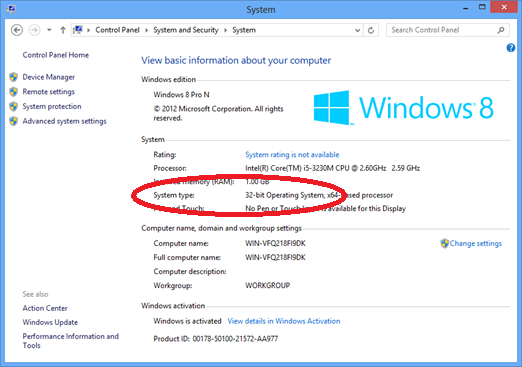Open System protection
This screenshot has height=367, width=522.
pos(52,106)
